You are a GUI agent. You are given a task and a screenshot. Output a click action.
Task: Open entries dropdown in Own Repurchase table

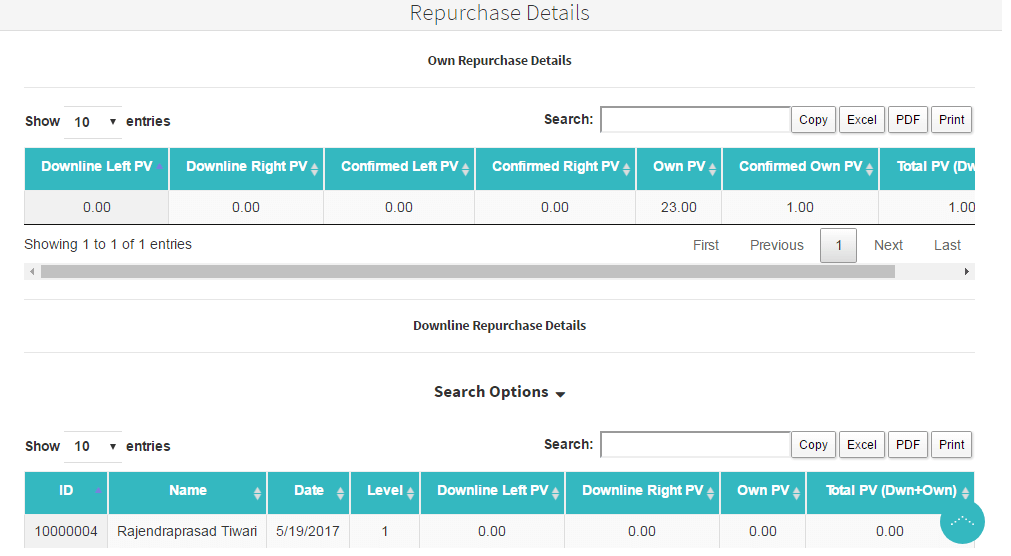pos(93,122)
